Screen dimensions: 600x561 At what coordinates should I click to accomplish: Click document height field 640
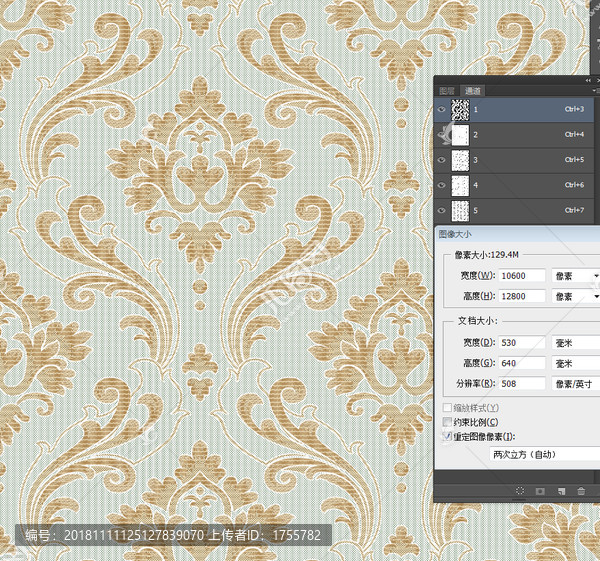coord(522,363)
